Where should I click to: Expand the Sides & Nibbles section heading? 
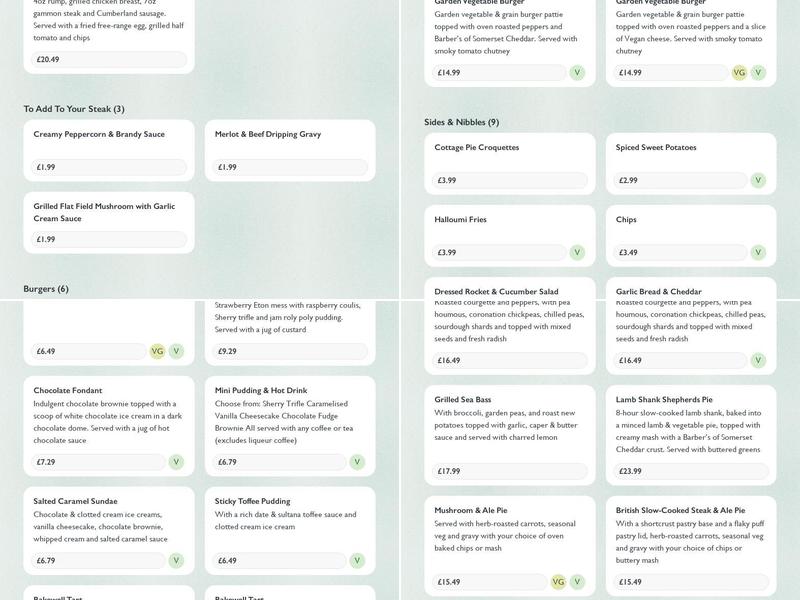[461, 122]
